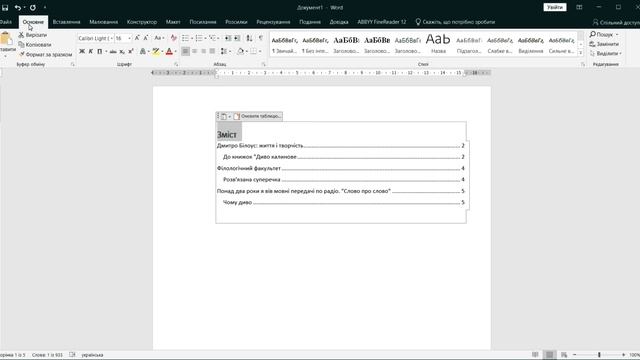Click the Замінити button
Image resolution: width=640 pixels, height=360 pixels.
point(604,44)
